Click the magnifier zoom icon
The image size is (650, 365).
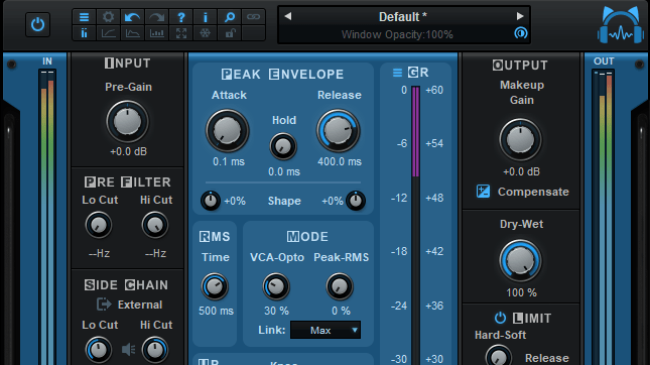click(x=230, y=17)
